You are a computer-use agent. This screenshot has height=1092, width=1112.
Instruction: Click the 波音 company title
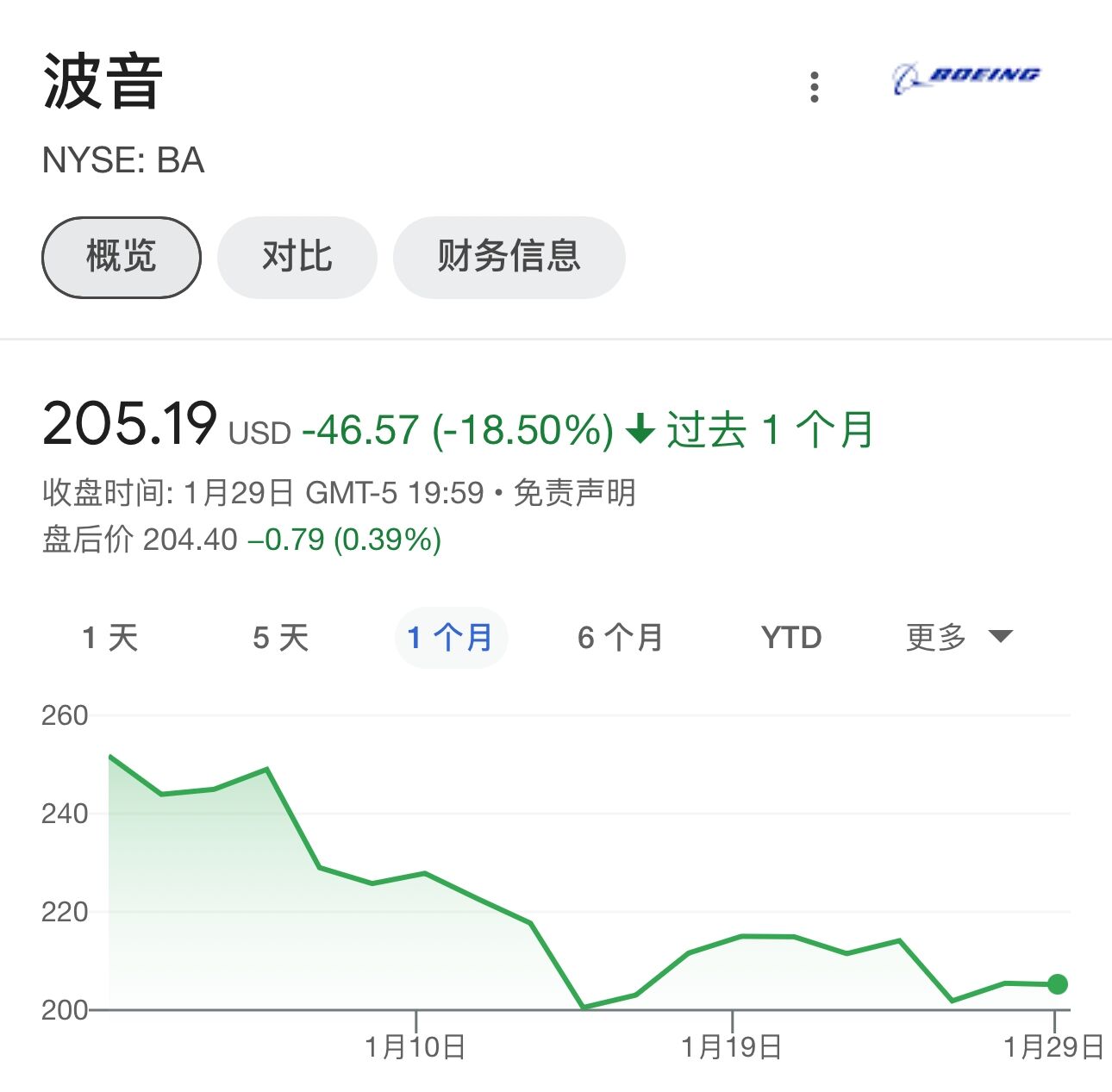103,82
